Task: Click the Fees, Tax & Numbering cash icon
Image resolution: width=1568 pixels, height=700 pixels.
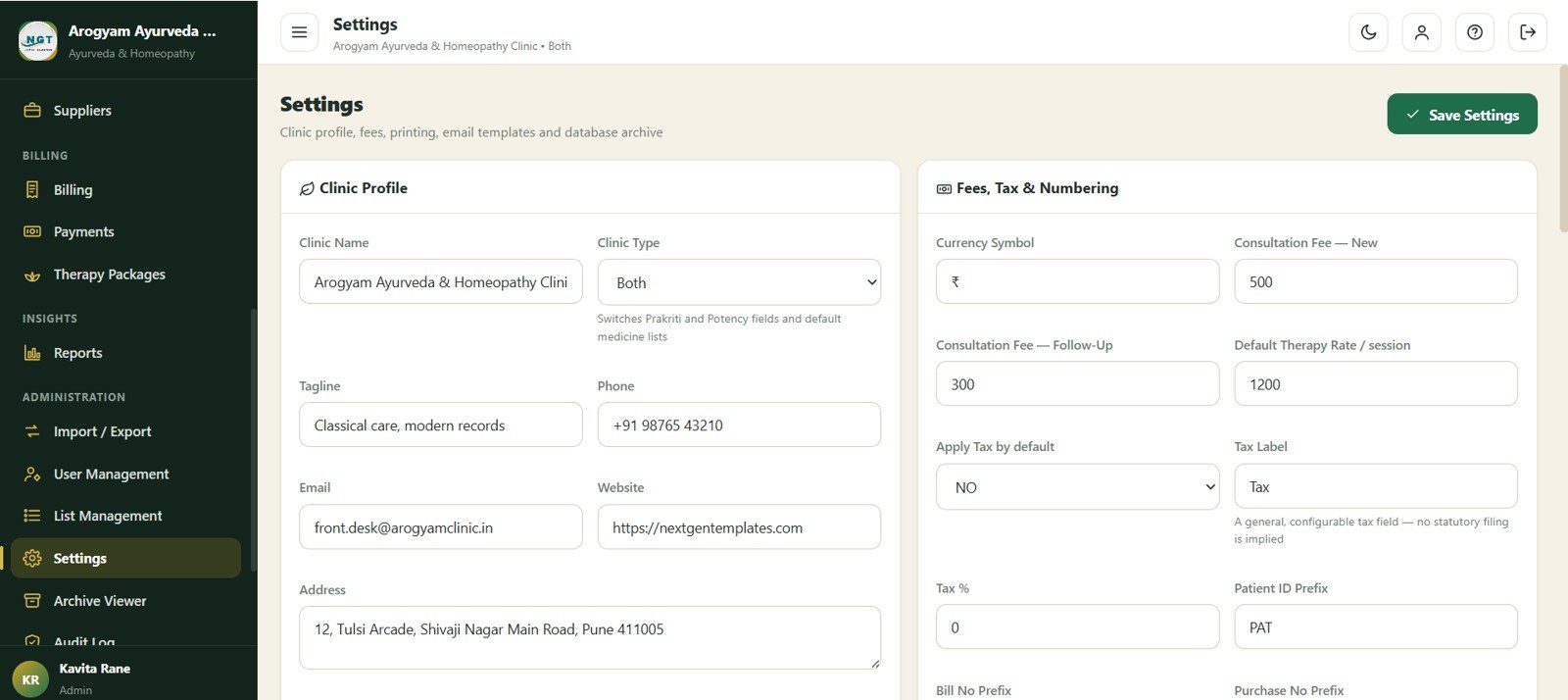Action: [944, 188]
